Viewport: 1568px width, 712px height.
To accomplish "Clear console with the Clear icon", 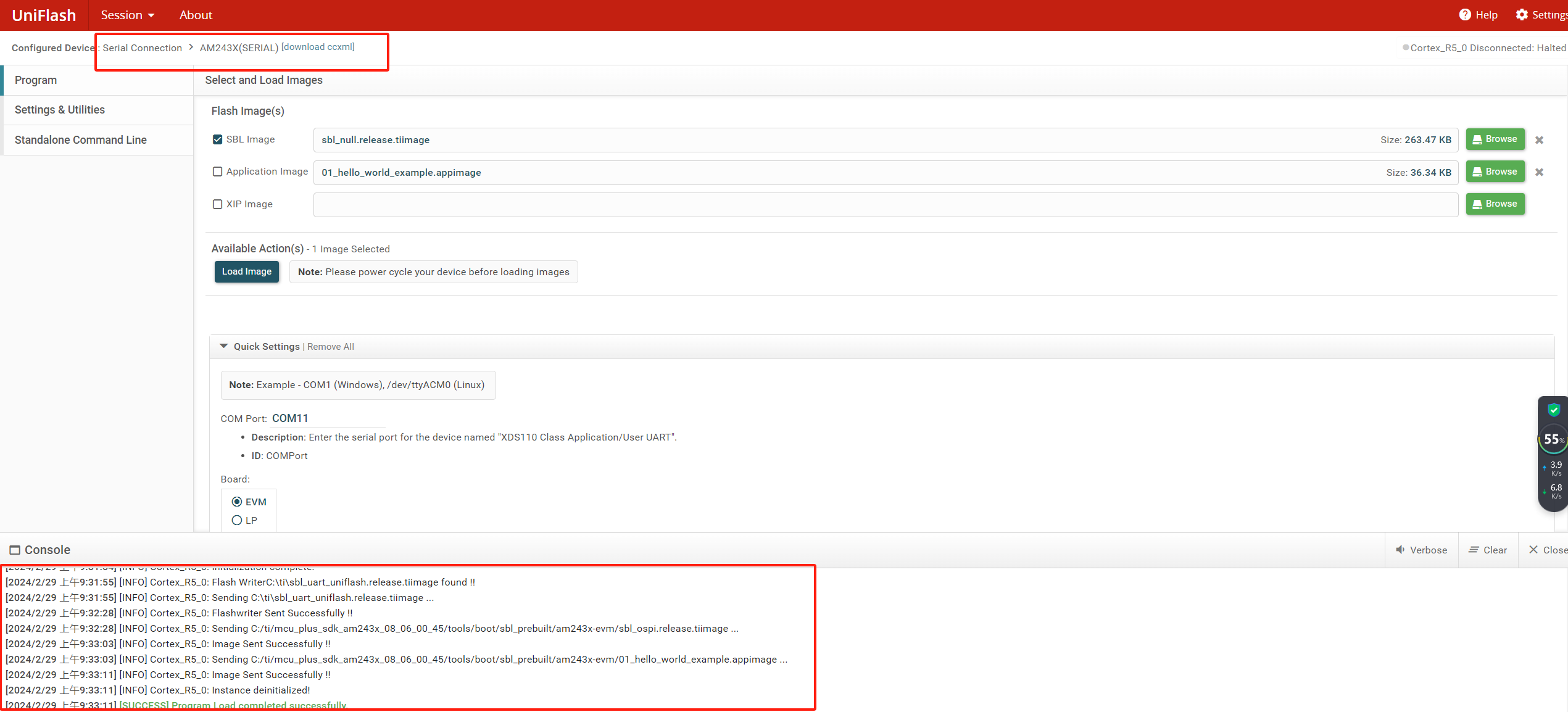I will point(1474,550).
